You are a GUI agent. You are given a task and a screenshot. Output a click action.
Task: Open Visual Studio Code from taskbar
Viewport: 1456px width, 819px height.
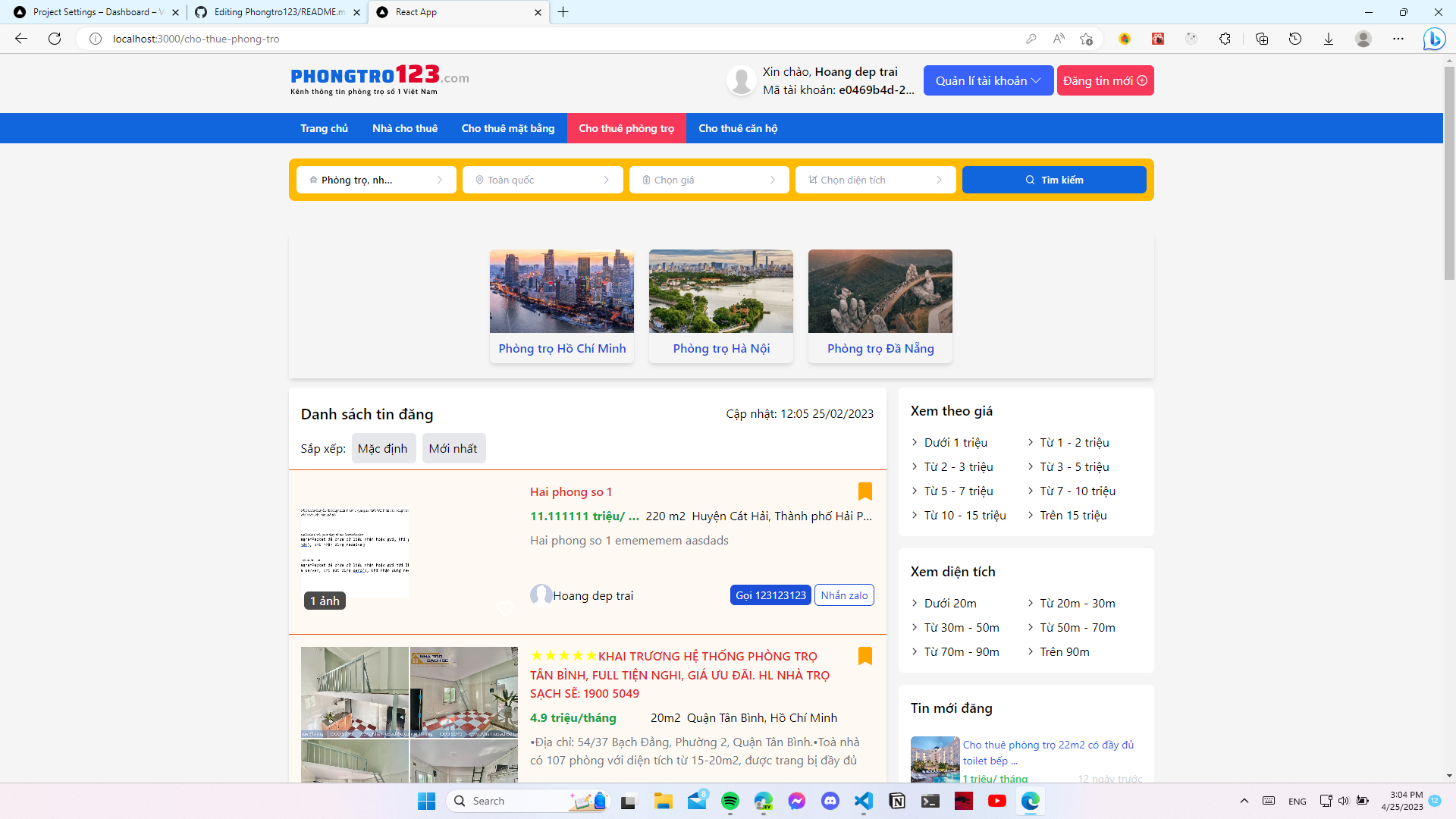point(864,801)
